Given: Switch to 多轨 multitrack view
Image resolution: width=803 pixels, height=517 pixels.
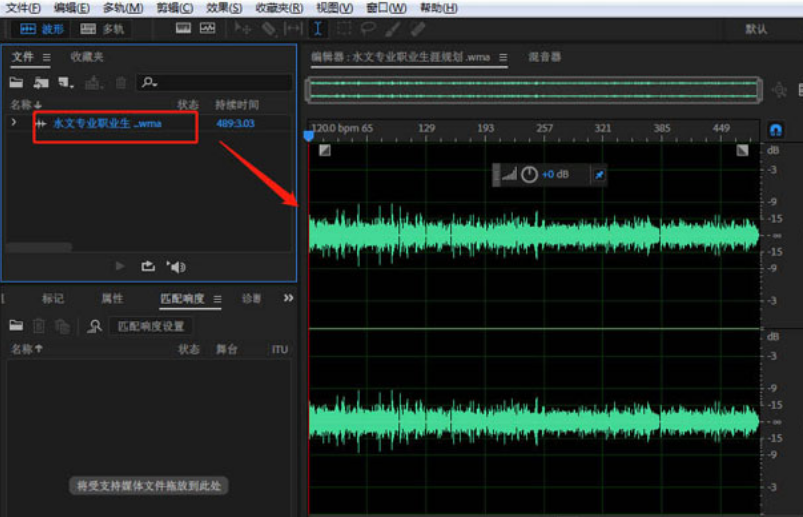Looking at the screenshot, I should [x=102, y=29].
